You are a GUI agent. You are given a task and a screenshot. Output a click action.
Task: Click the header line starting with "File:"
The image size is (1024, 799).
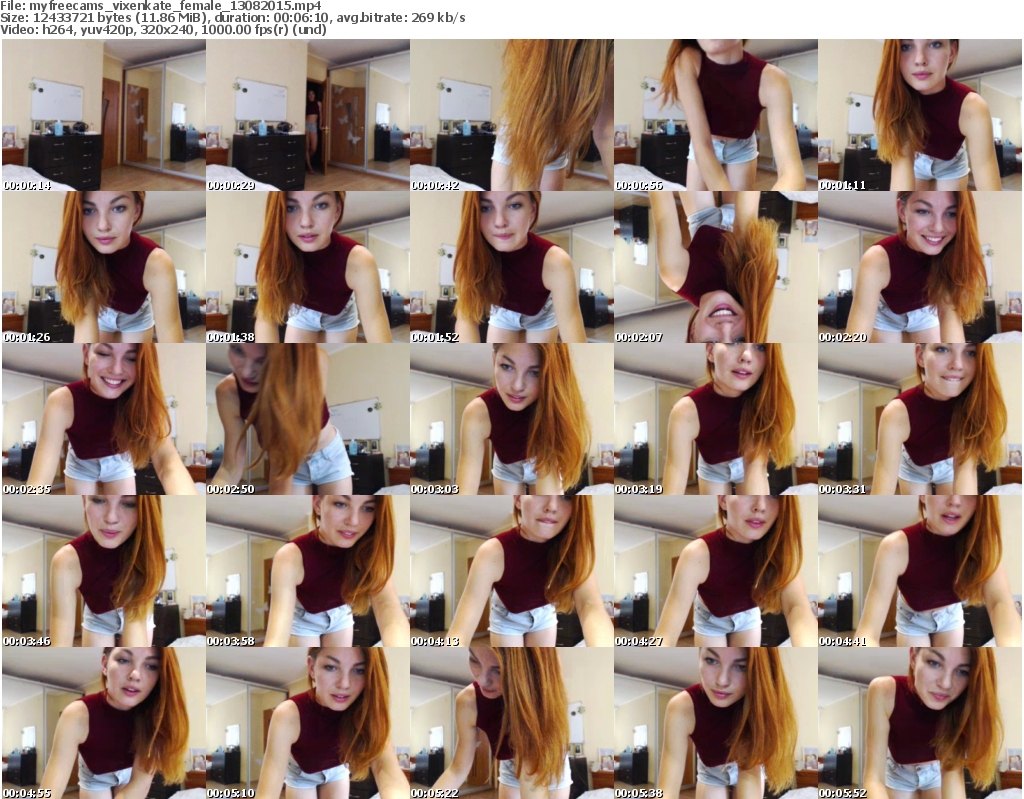click(x=161, y=6)
